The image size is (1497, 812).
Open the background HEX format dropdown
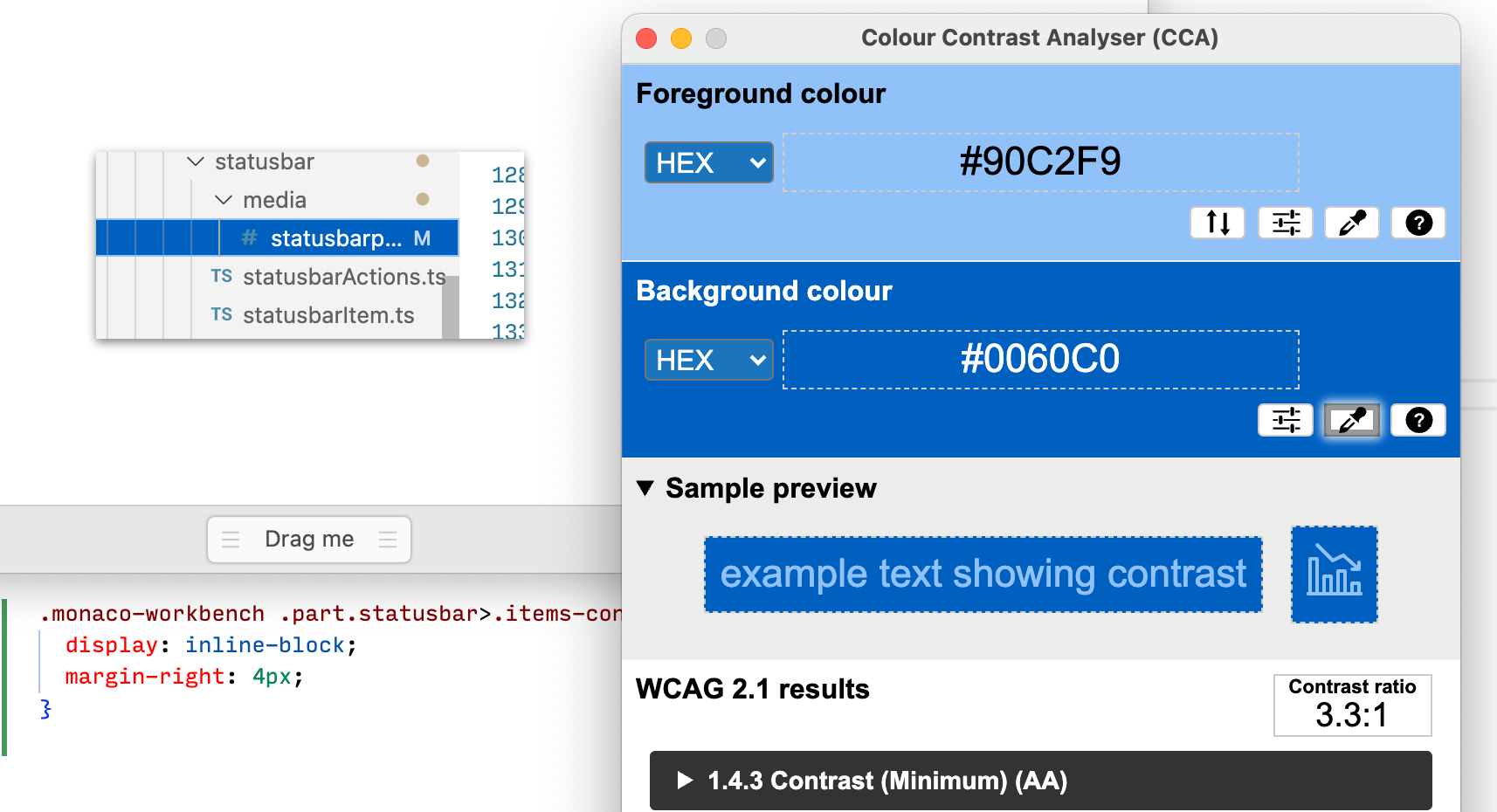point(708,359)
